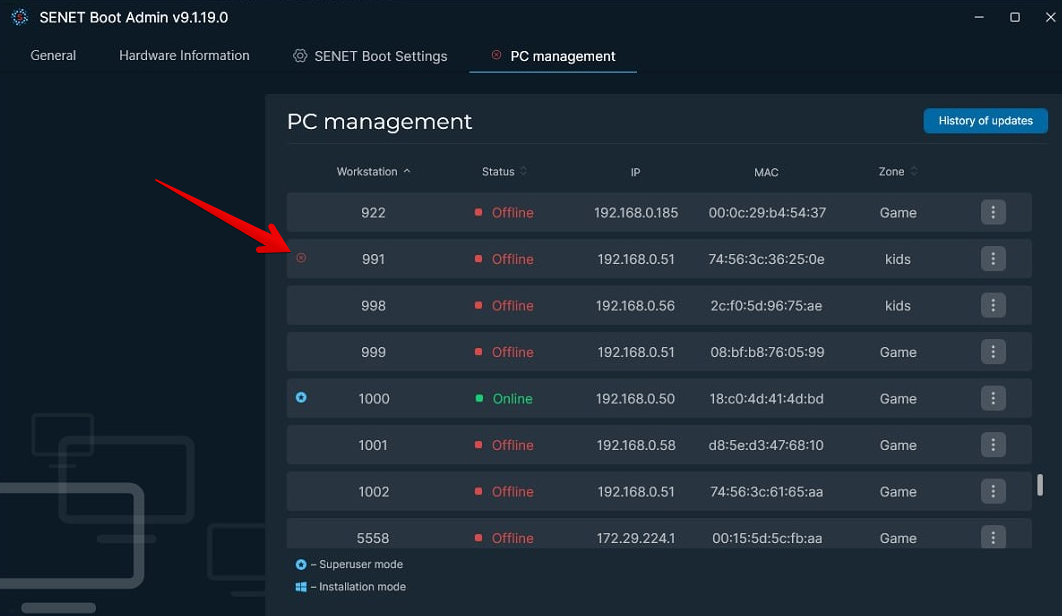Click MAC address 18:c0:4d:41:4d:bd

(x=767, y=398)
